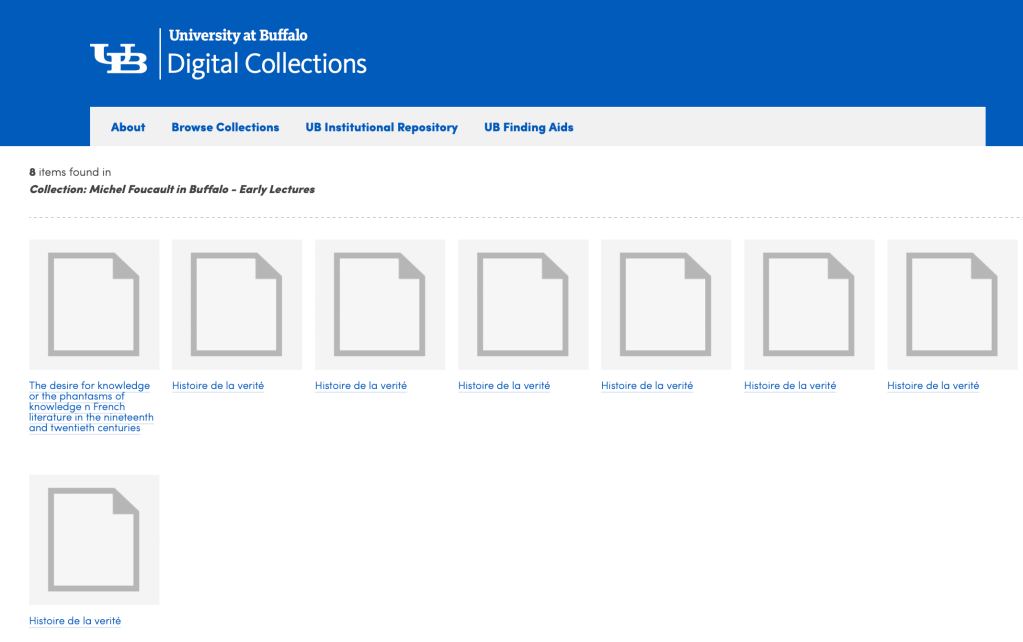Screen dimensions: 1023x642
Task: Click the UB interlocking logo icon
Action: click(118, 59)
